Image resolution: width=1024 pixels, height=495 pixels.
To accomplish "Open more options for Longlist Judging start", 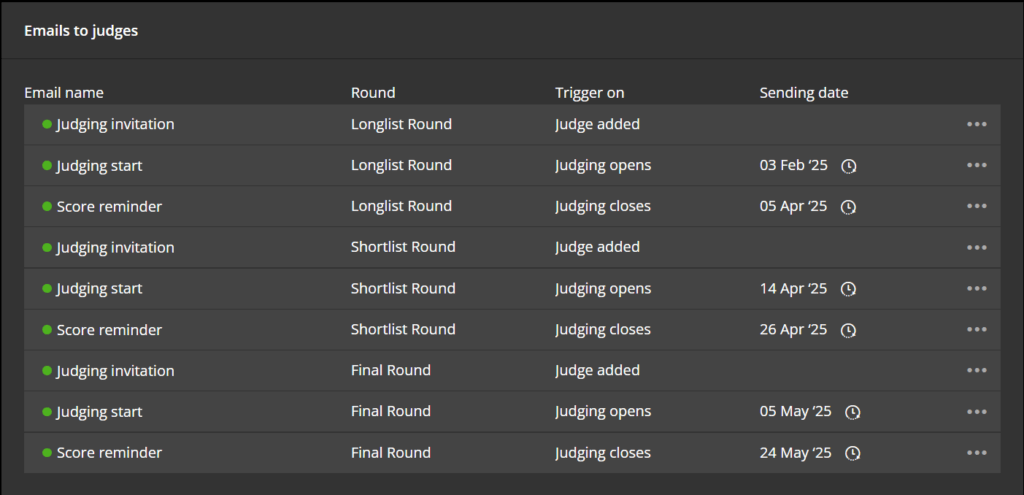I will [x=976, y=165].
